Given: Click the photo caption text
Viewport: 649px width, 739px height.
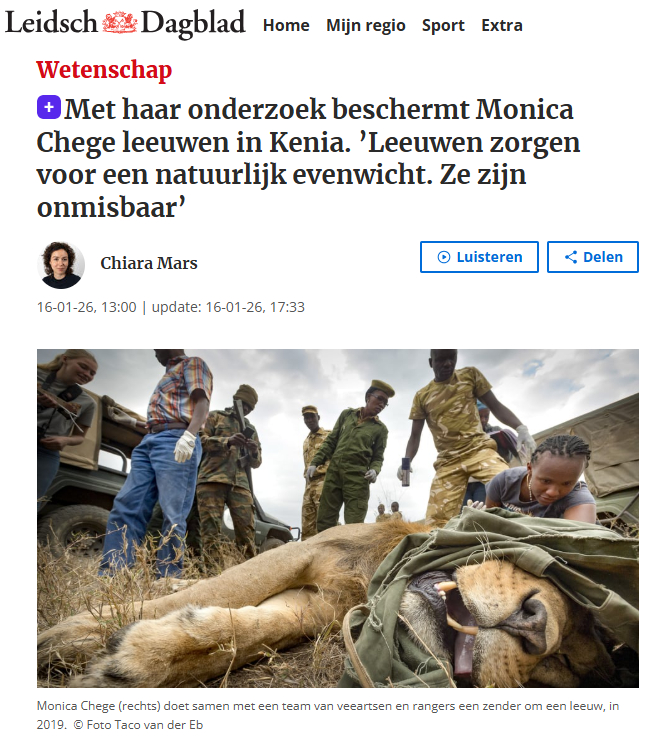Looking at the screenshot, I should click(328, 715).
